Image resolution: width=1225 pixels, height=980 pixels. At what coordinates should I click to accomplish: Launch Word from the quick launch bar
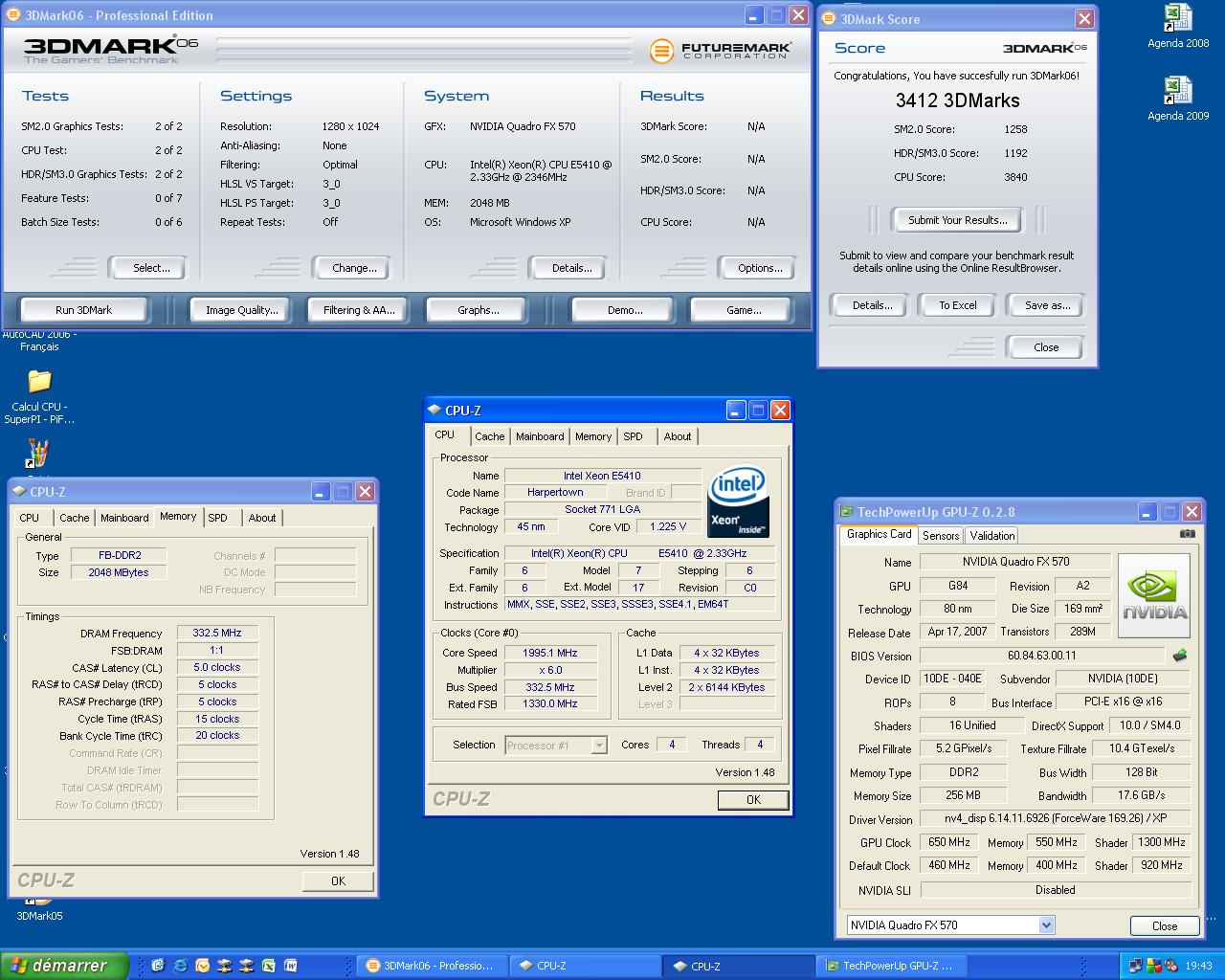[x=290, y=966]
